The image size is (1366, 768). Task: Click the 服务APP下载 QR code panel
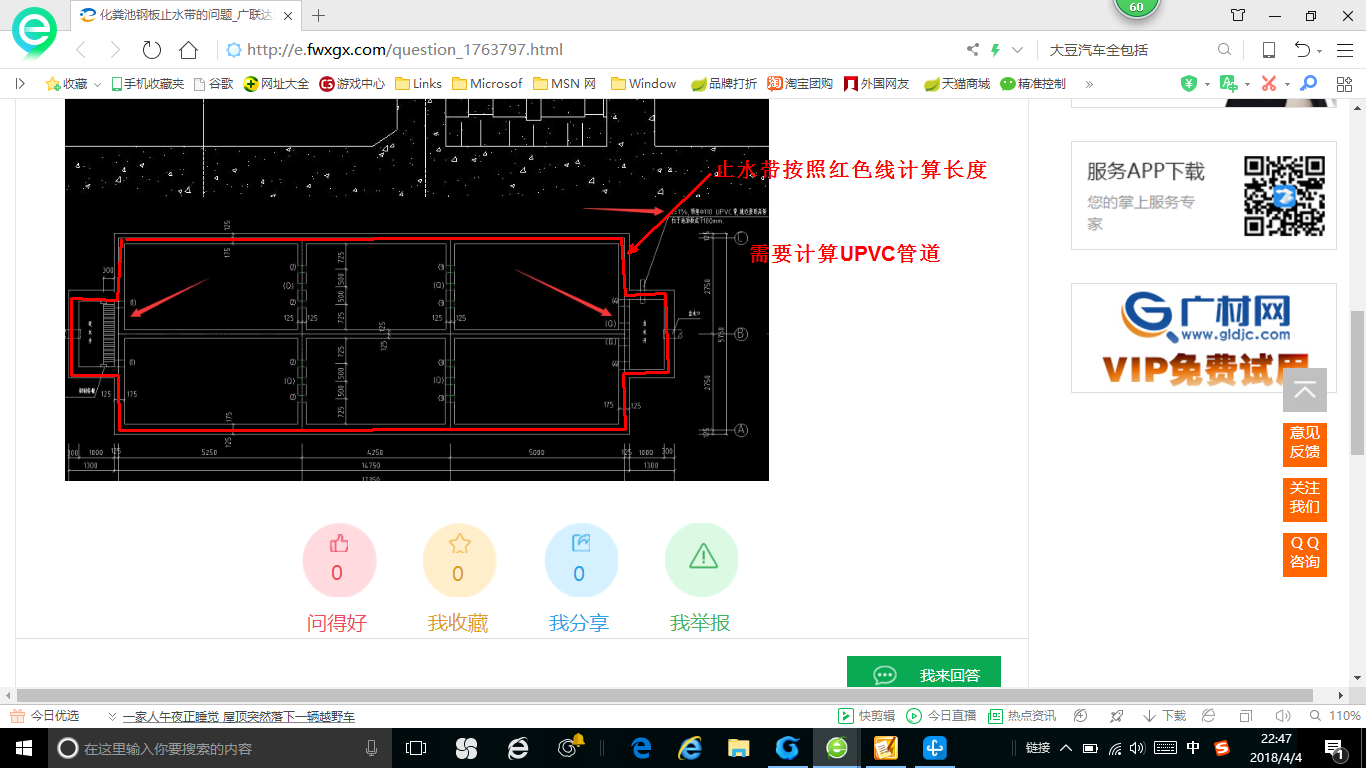[1204, 195]
